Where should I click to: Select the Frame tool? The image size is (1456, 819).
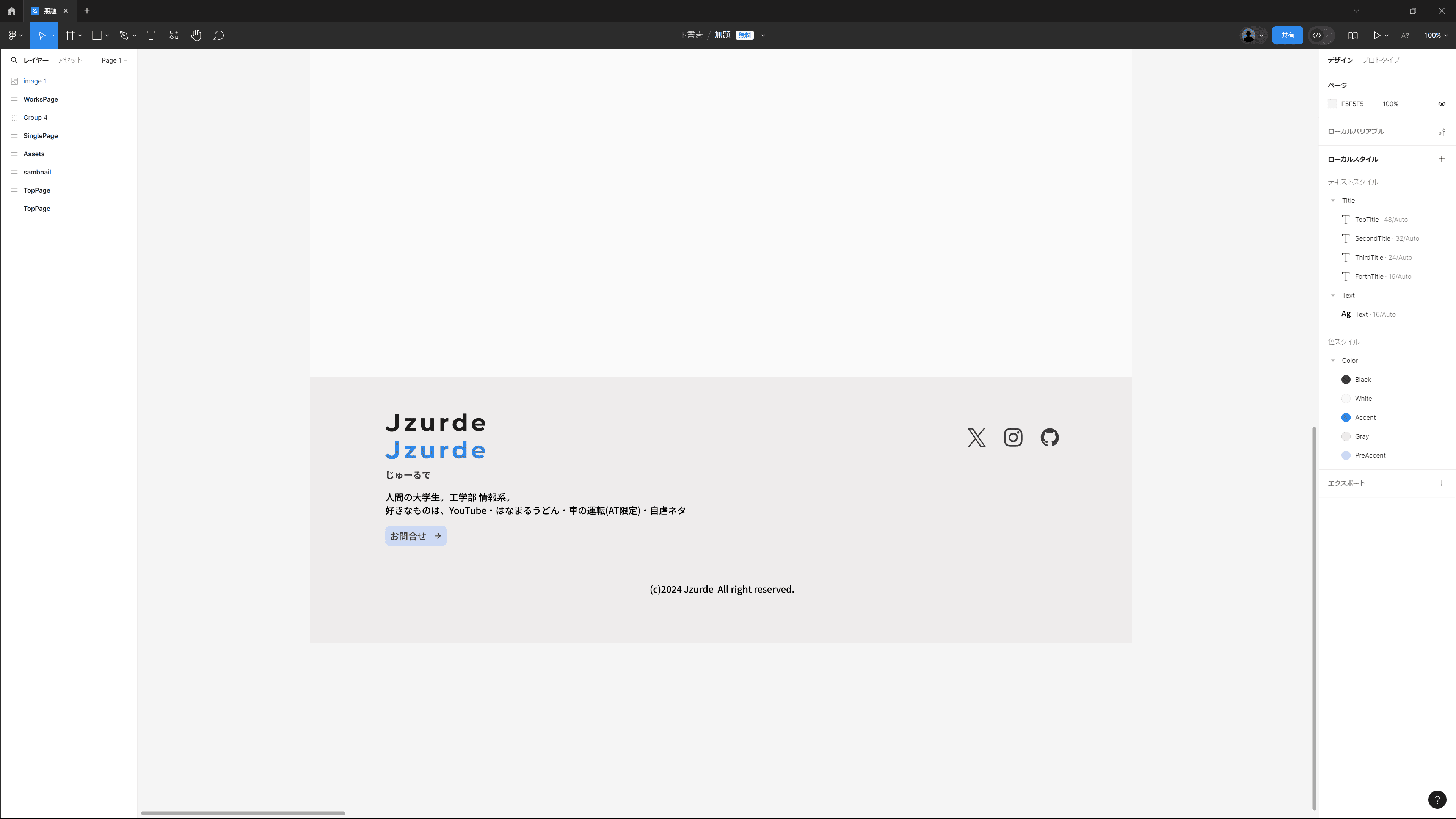tap(70, 35)
